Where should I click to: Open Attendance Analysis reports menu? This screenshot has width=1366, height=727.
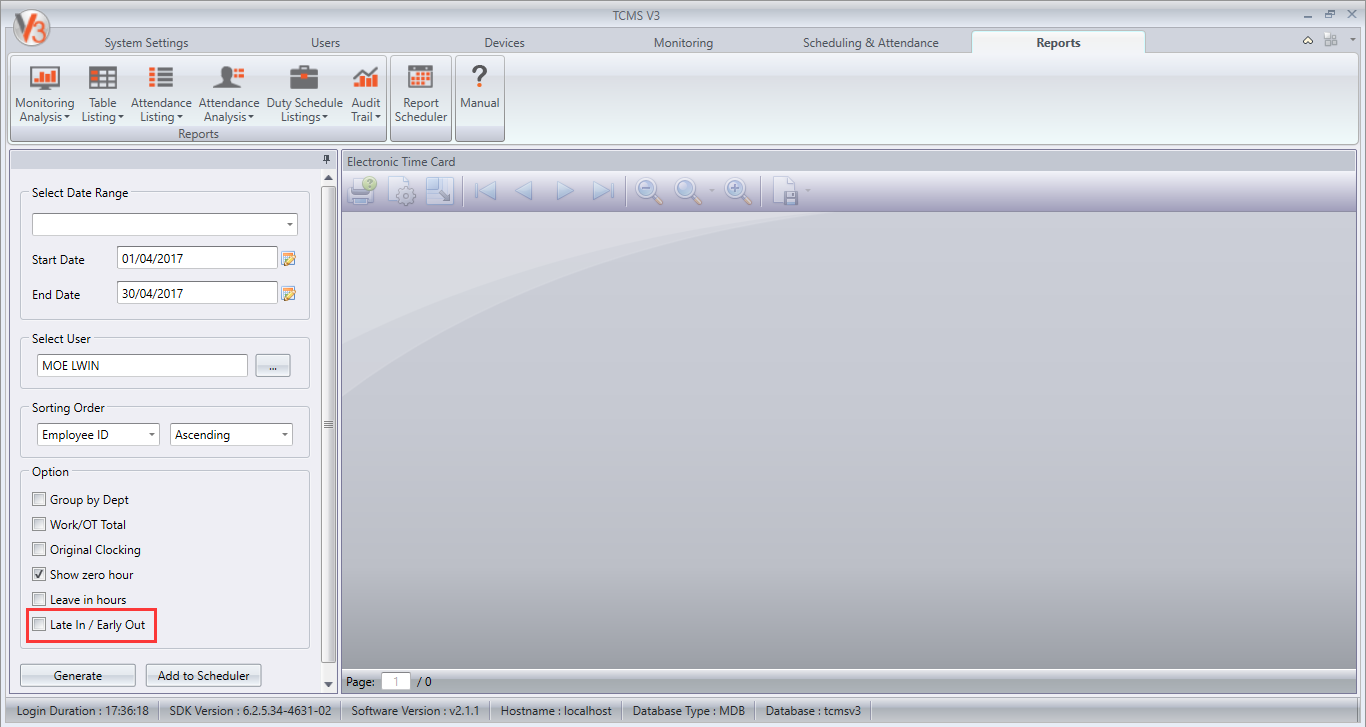(x=229, y=96)
